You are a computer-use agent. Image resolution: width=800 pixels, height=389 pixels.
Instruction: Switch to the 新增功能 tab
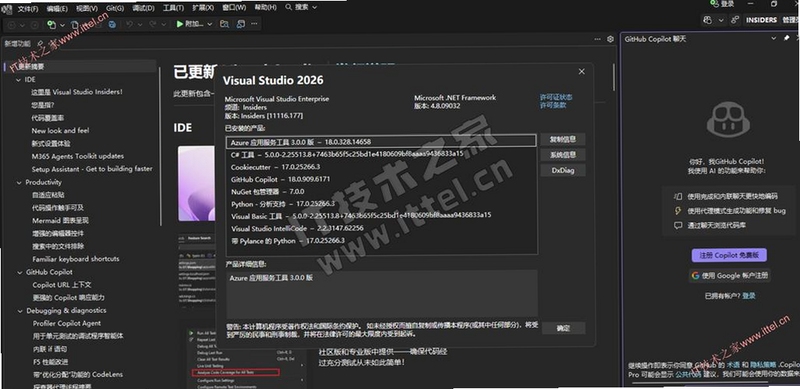pyautogui.click(x=18, y=43)
